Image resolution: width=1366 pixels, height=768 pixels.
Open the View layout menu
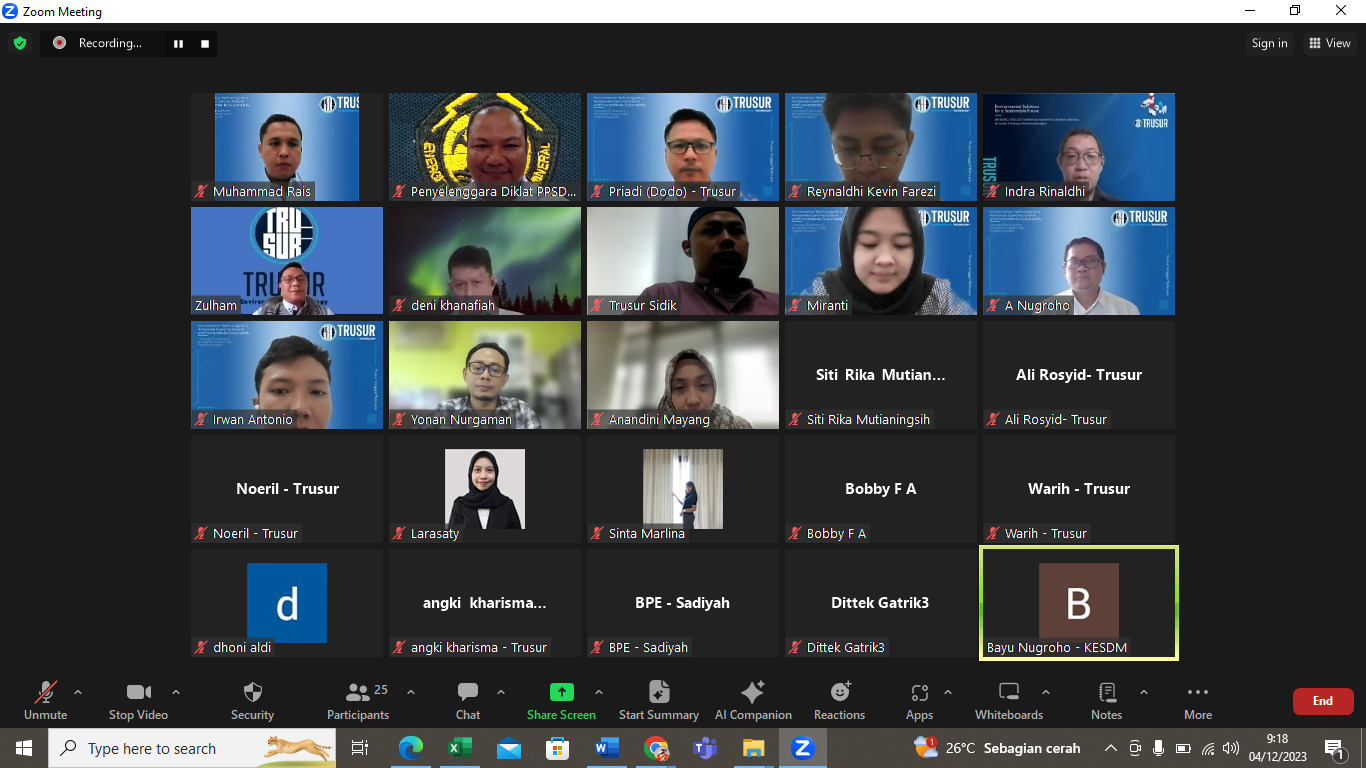click(1329, 43)
